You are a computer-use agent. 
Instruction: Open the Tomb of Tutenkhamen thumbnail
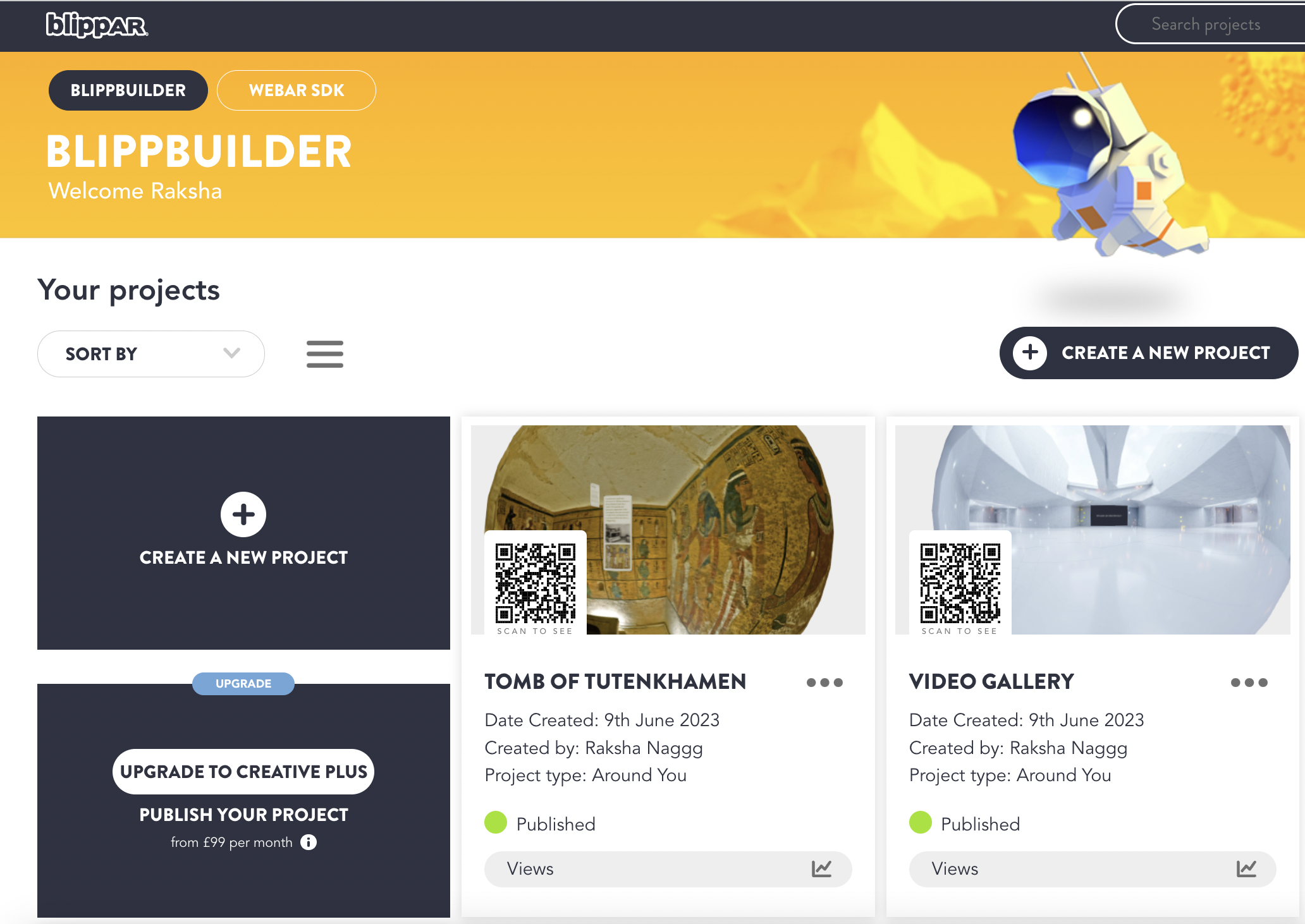pos(668,530)
